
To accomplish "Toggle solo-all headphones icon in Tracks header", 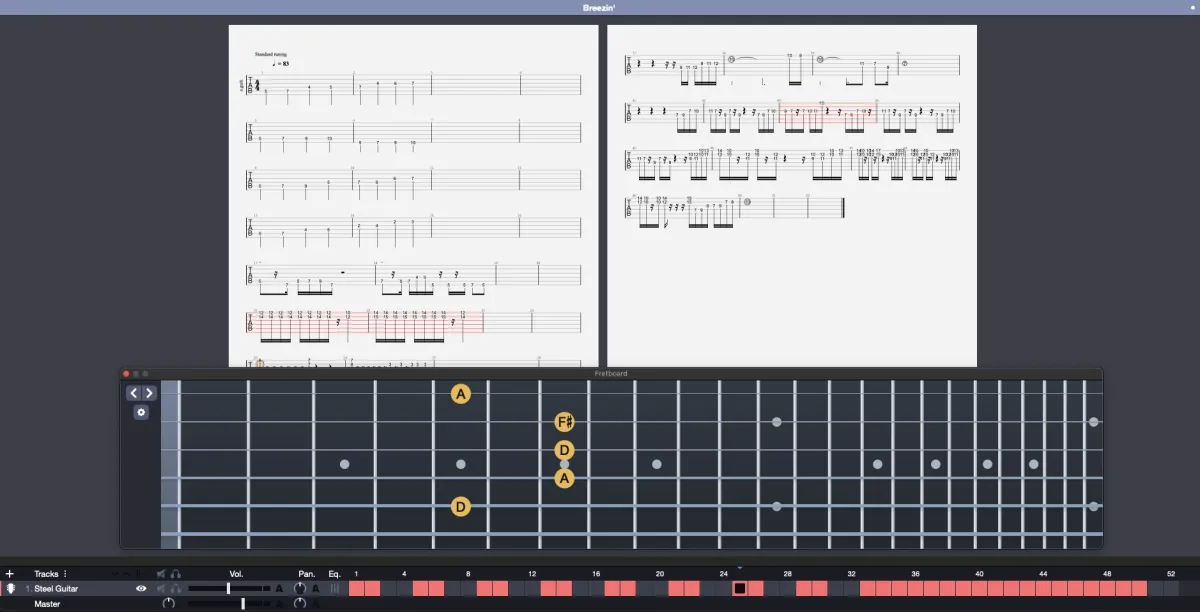I will (x=175, y=574).
